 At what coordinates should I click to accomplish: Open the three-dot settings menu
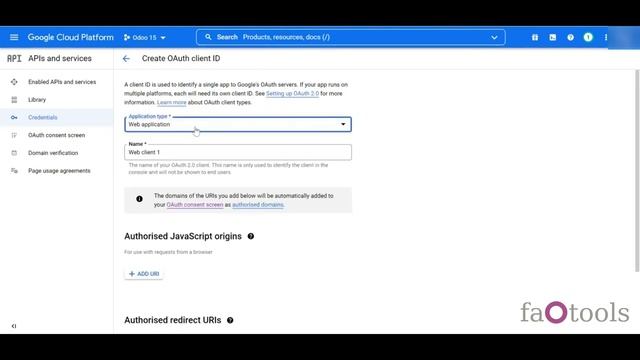(605, 38)
